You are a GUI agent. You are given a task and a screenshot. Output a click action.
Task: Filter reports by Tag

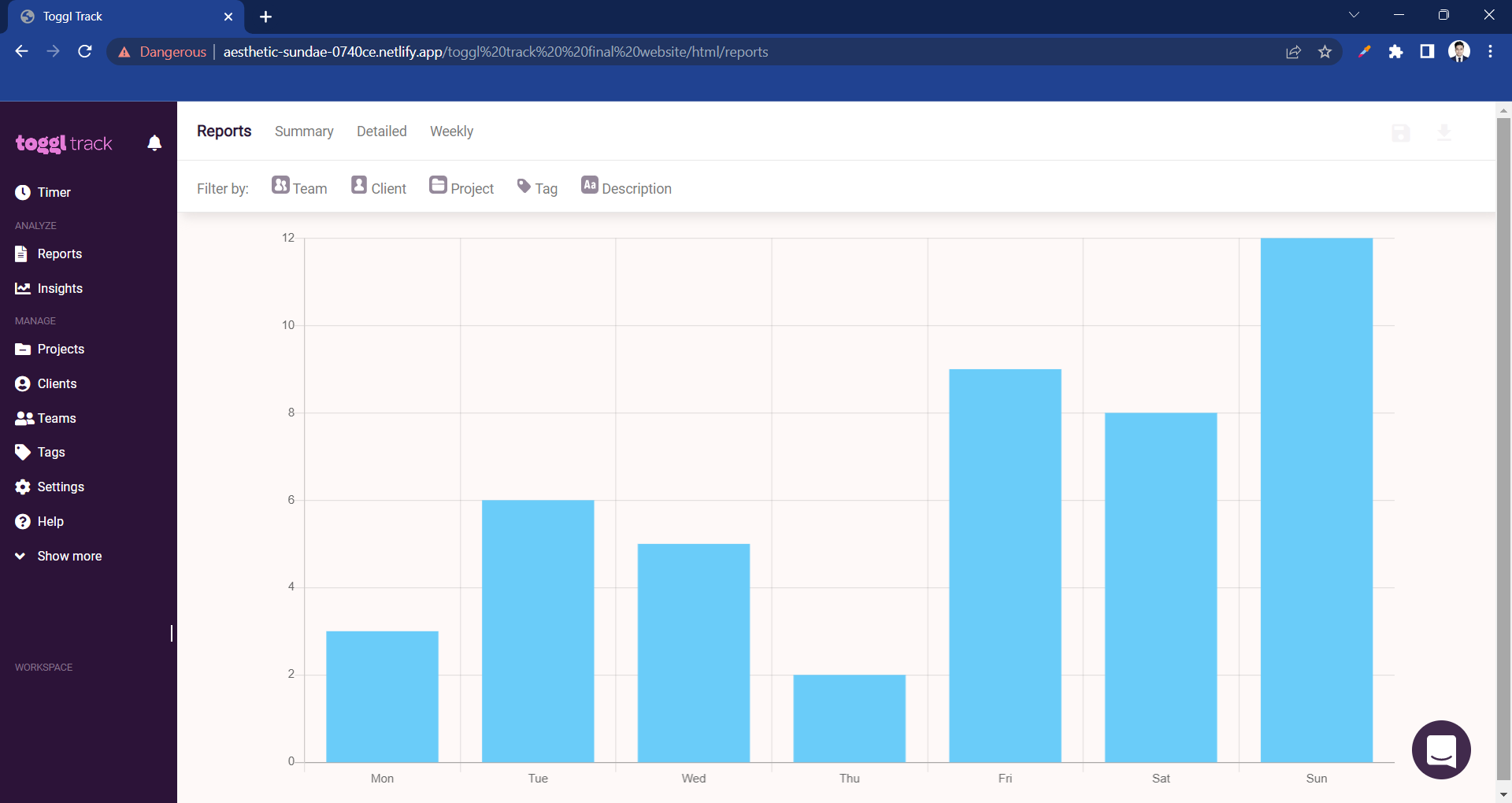537,187
